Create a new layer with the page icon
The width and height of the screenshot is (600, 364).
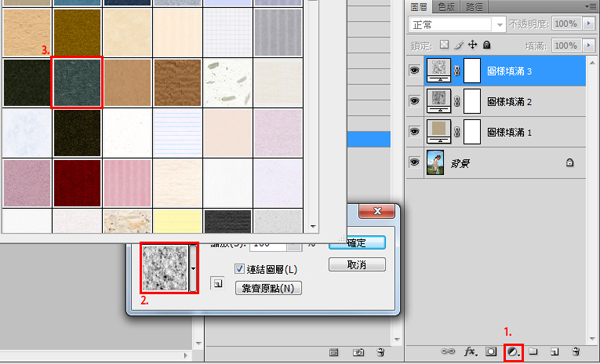[x=554, y=351]
